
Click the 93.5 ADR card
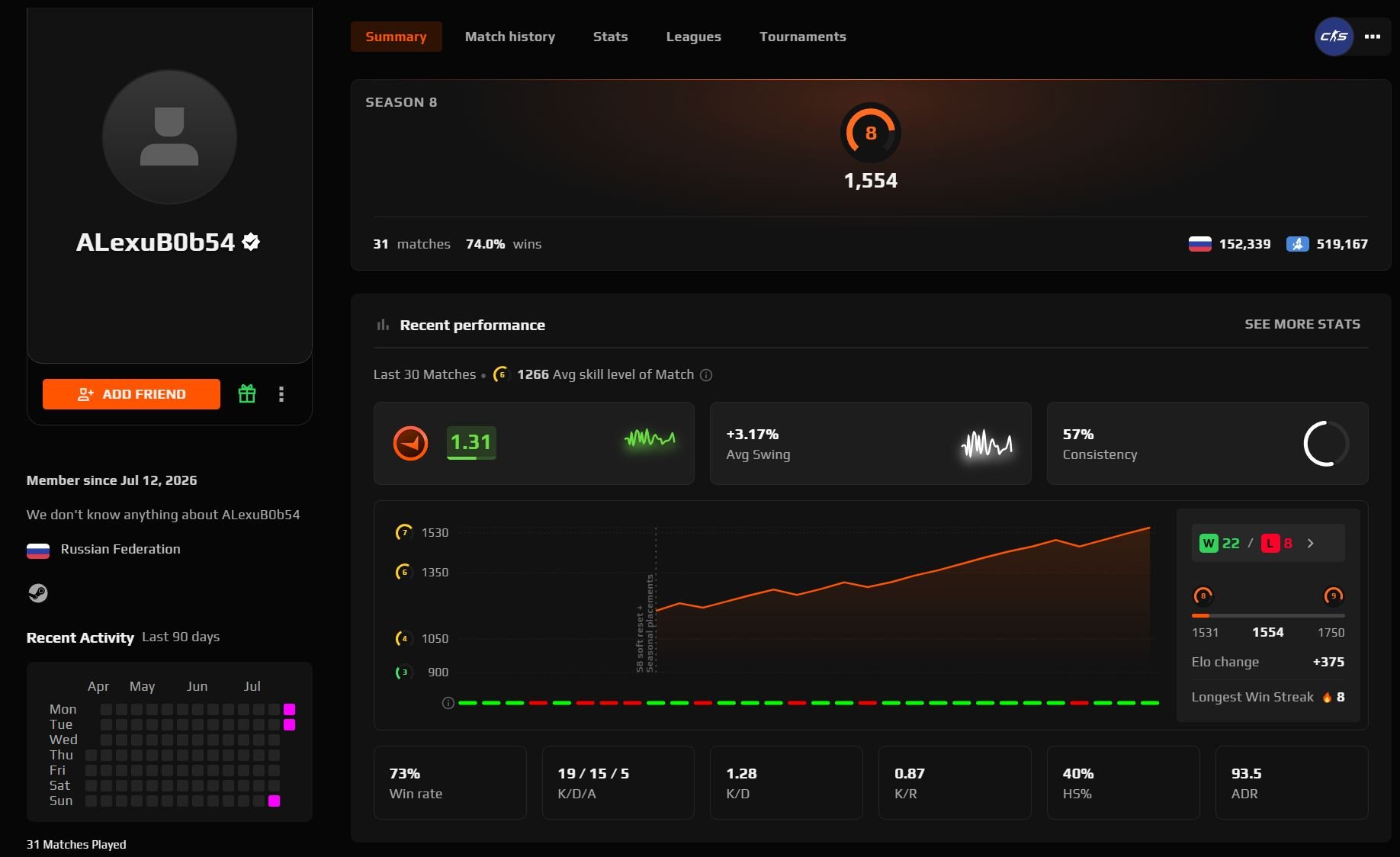coord(1292,782)
